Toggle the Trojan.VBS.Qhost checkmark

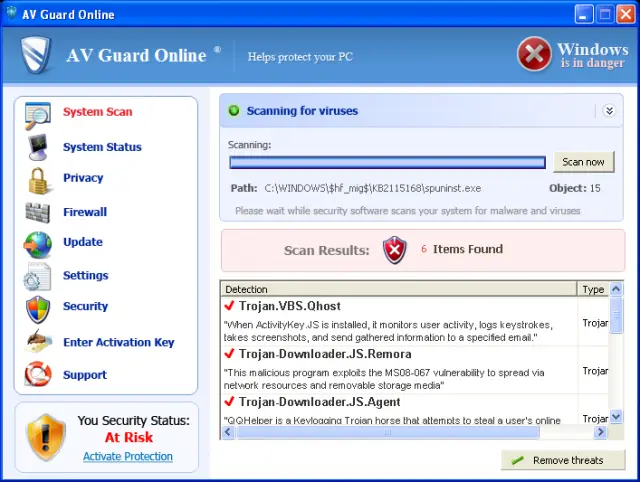coord(229,305)
